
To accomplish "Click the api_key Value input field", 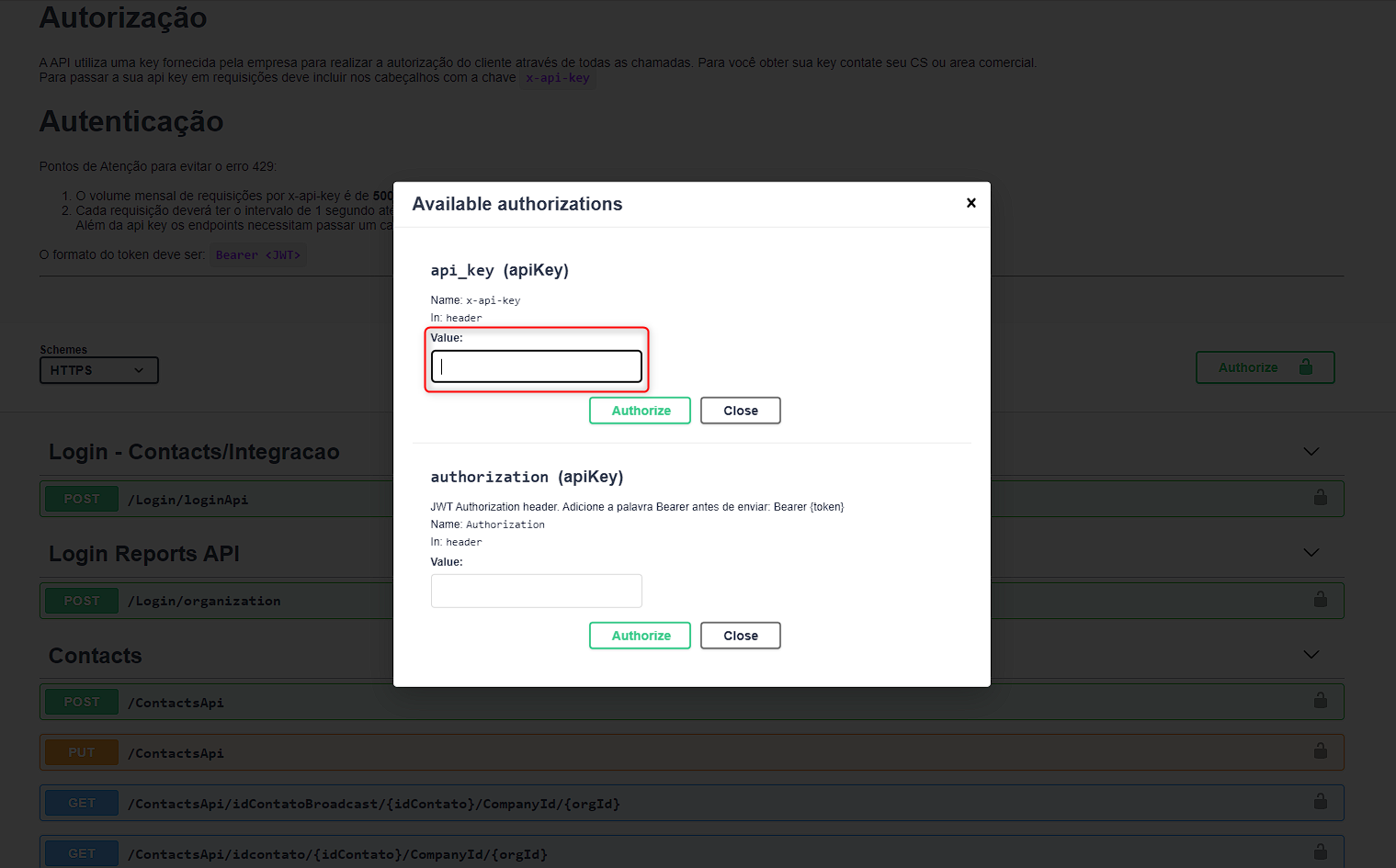I will click(537, 366).
